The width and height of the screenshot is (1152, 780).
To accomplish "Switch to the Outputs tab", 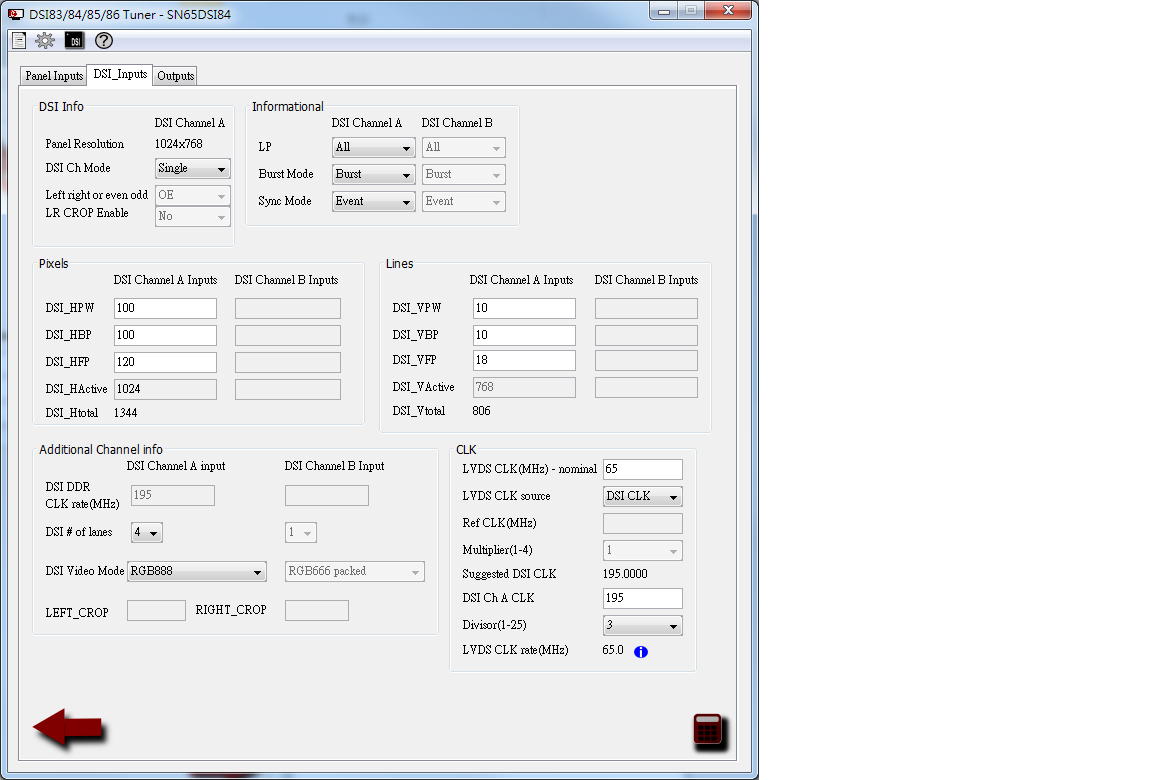I will pos(175,75).
